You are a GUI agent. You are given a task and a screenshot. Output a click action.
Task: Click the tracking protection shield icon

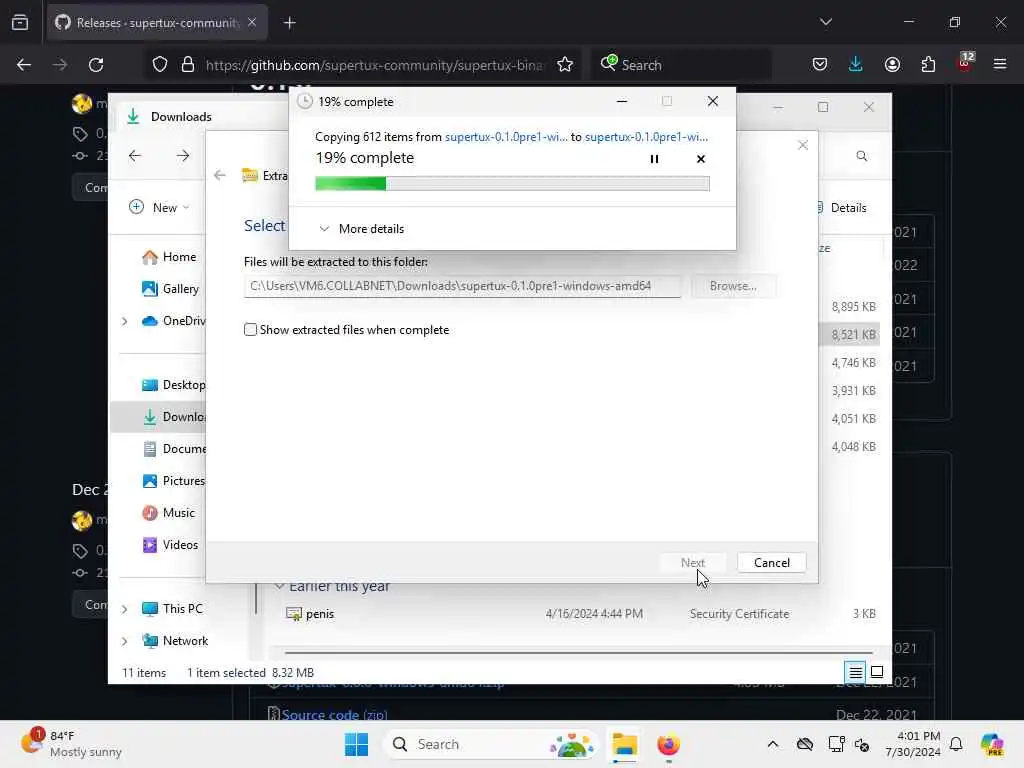[160, 65]
